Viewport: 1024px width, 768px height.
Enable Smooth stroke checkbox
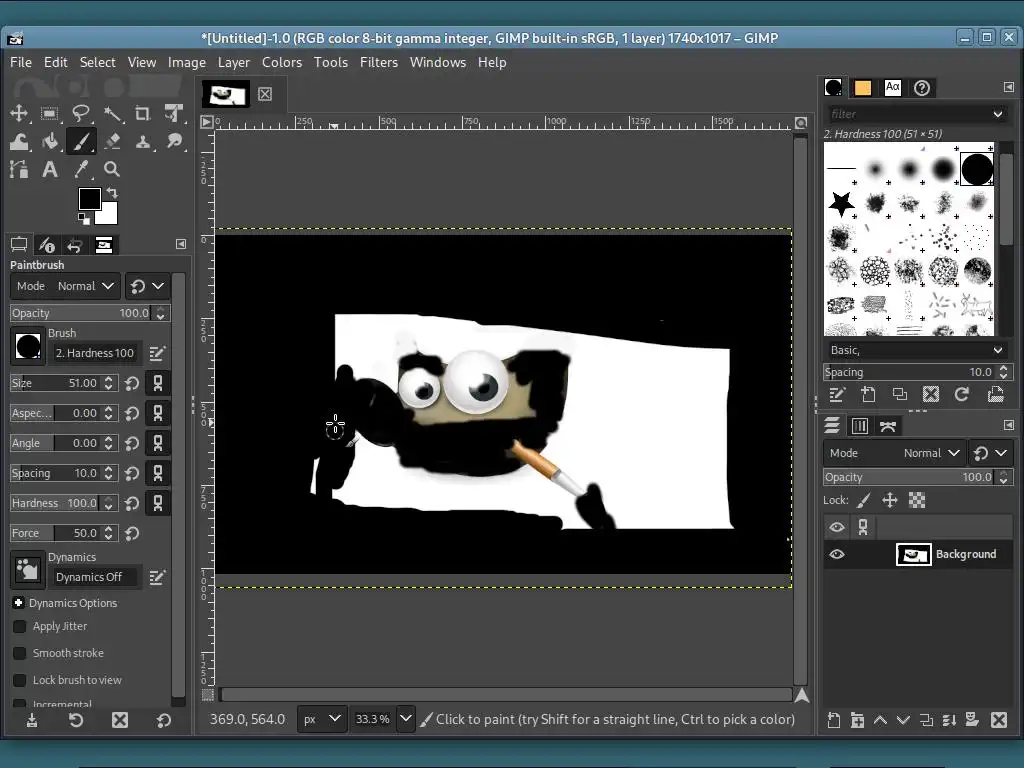20,653
